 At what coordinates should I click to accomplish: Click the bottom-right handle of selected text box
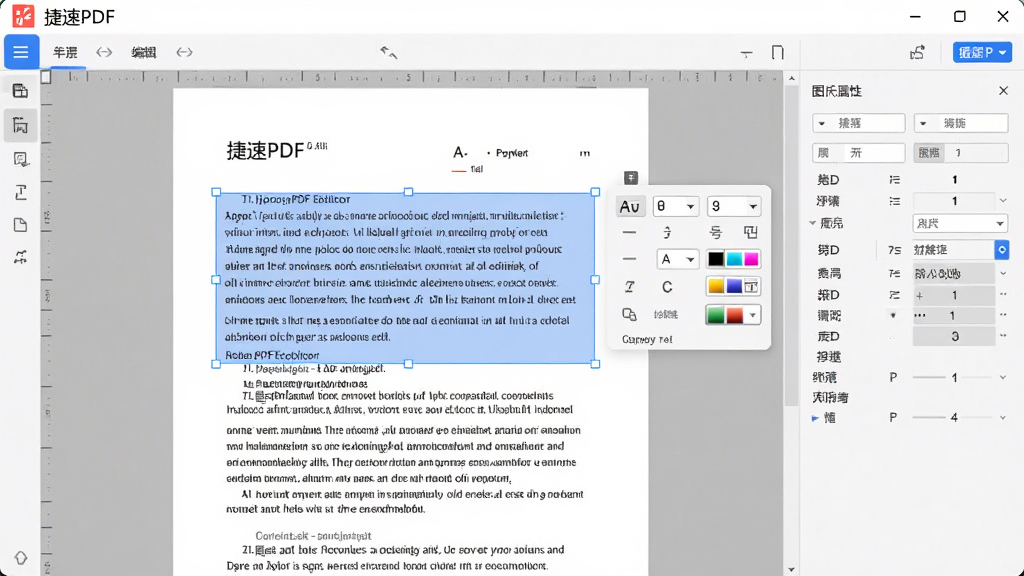click(x=595, y=364)
